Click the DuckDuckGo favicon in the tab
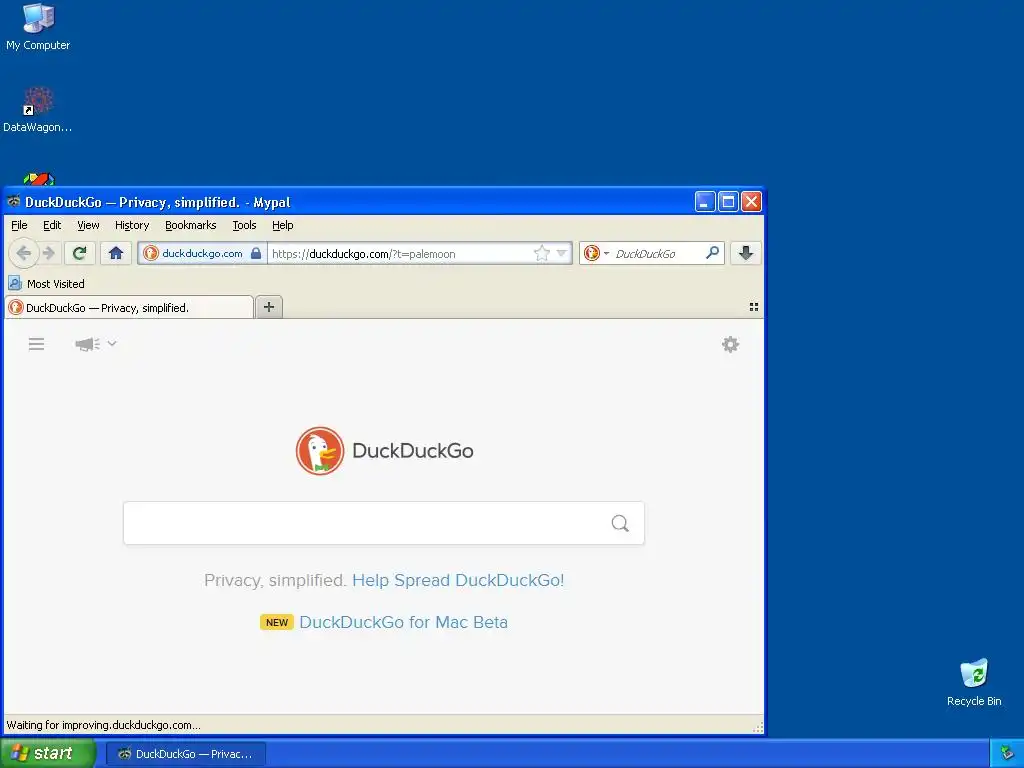Image resolution: width=1024 pixels, height=768 pixels. click(16, 308)
